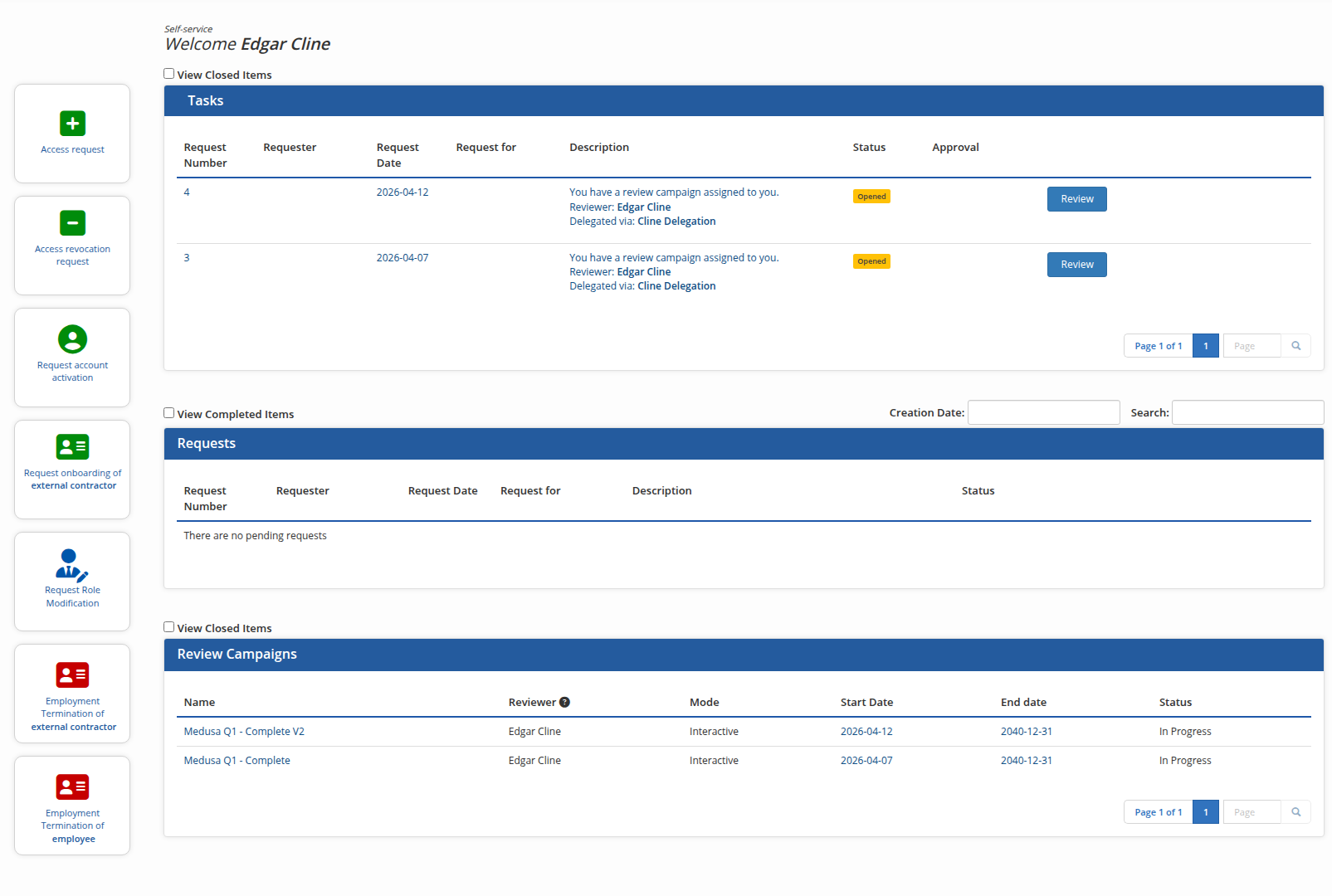Click Opened status badge for request 4
Screen dimensions: 1332x896
point(871,197)
